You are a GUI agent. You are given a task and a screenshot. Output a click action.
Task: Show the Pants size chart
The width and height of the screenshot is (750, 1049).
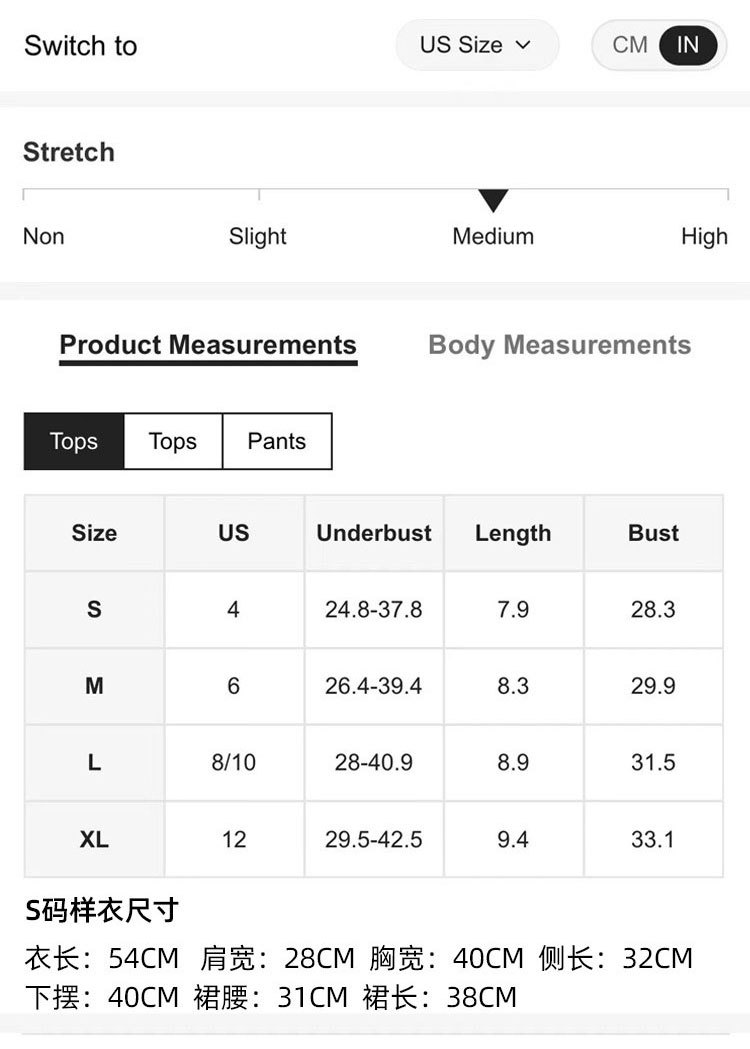(276, 441)
